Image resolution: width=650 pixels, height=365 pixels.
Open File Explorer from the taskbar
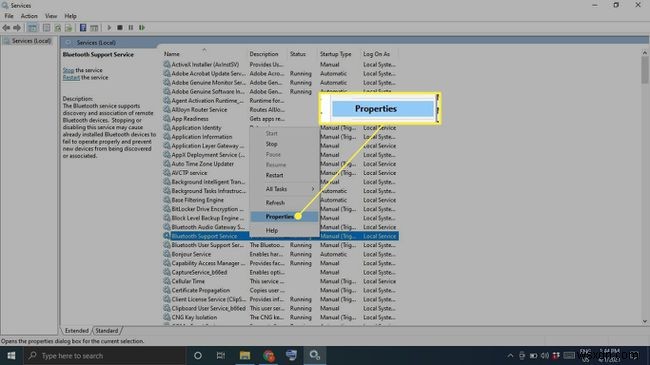(x=245, y=356)
